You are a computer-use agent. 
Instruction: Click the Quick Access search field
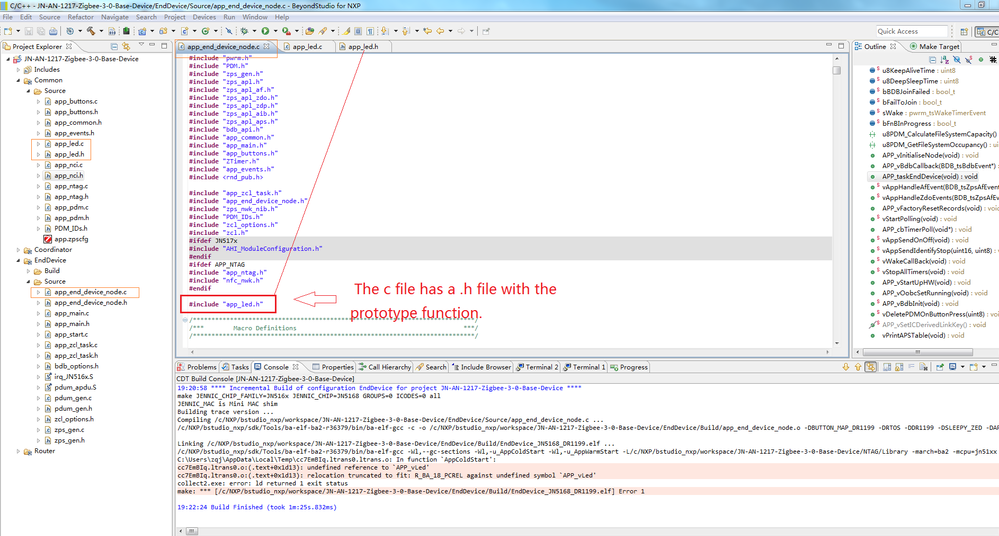click(x=912, y=31)
